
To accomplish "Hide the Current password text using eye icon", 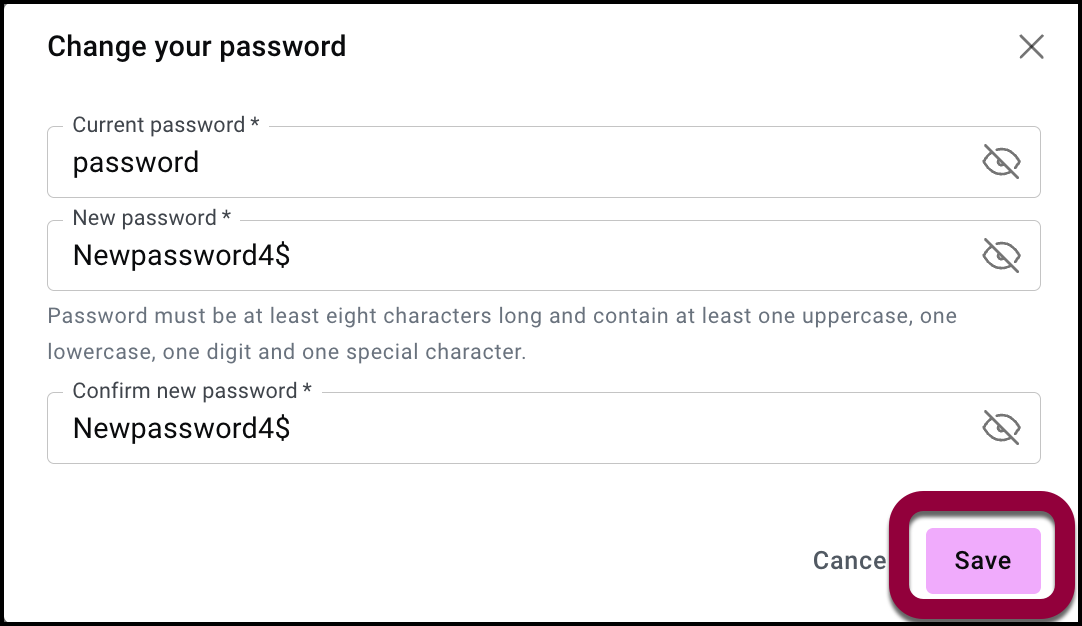I will point(1001,162).
